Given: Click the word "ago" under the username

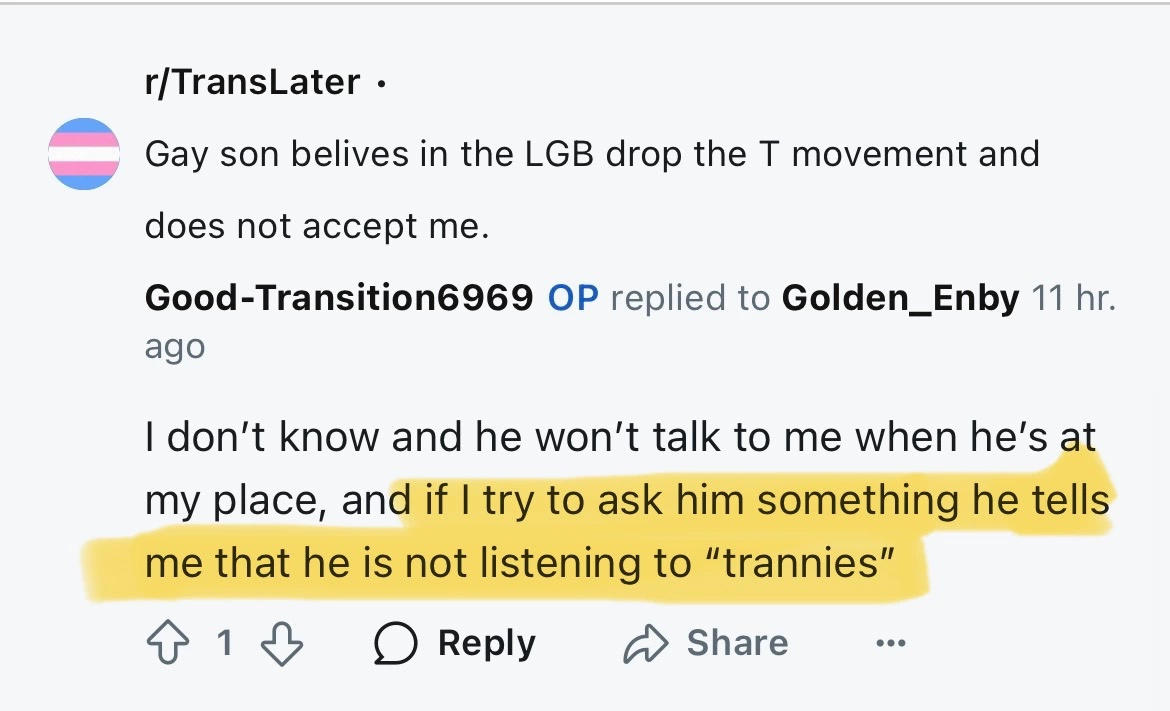Looking at the screenshot, I should 175,347.
